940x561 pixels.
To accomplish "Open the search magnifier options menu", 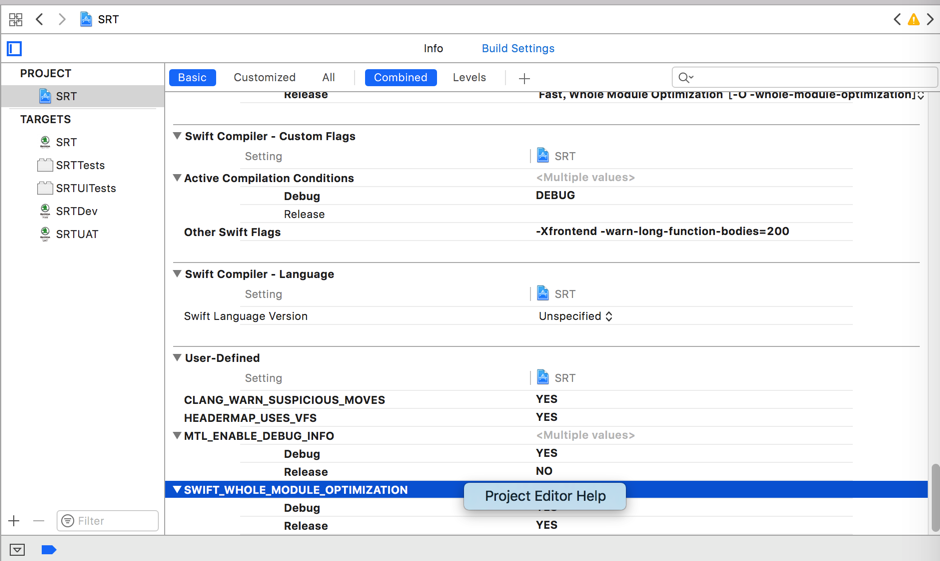I will click(x=685, y=77).
